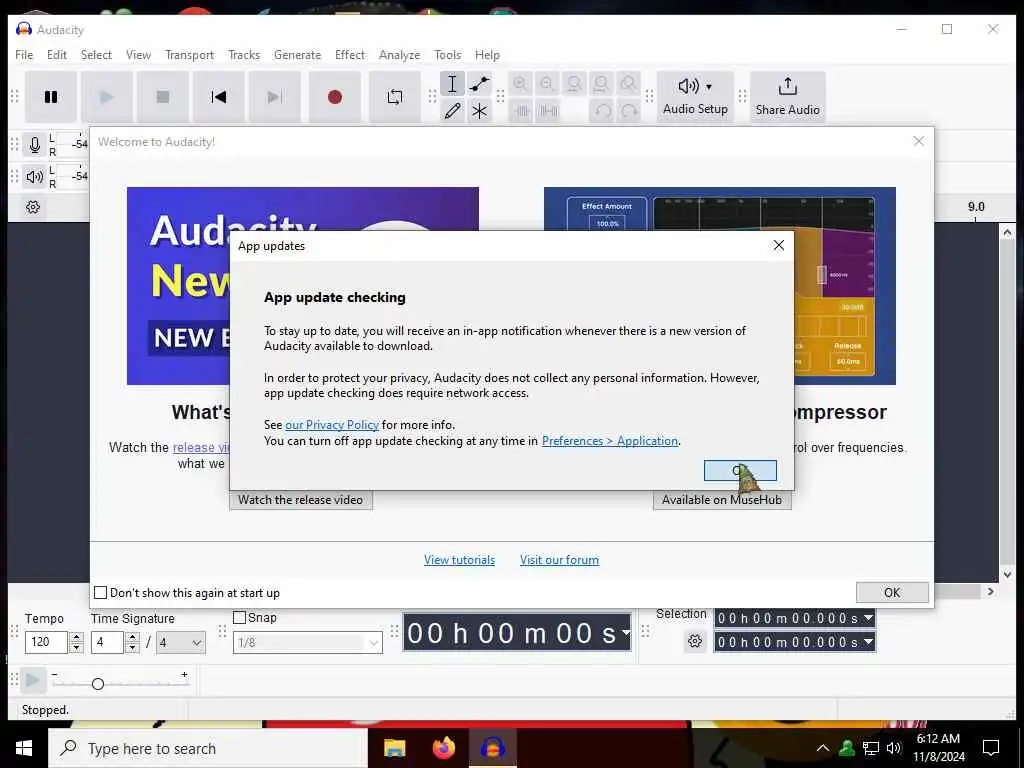Click the speaker playback meter icon
Screen dimensions: 1024x768
click(x=35, y=176)
